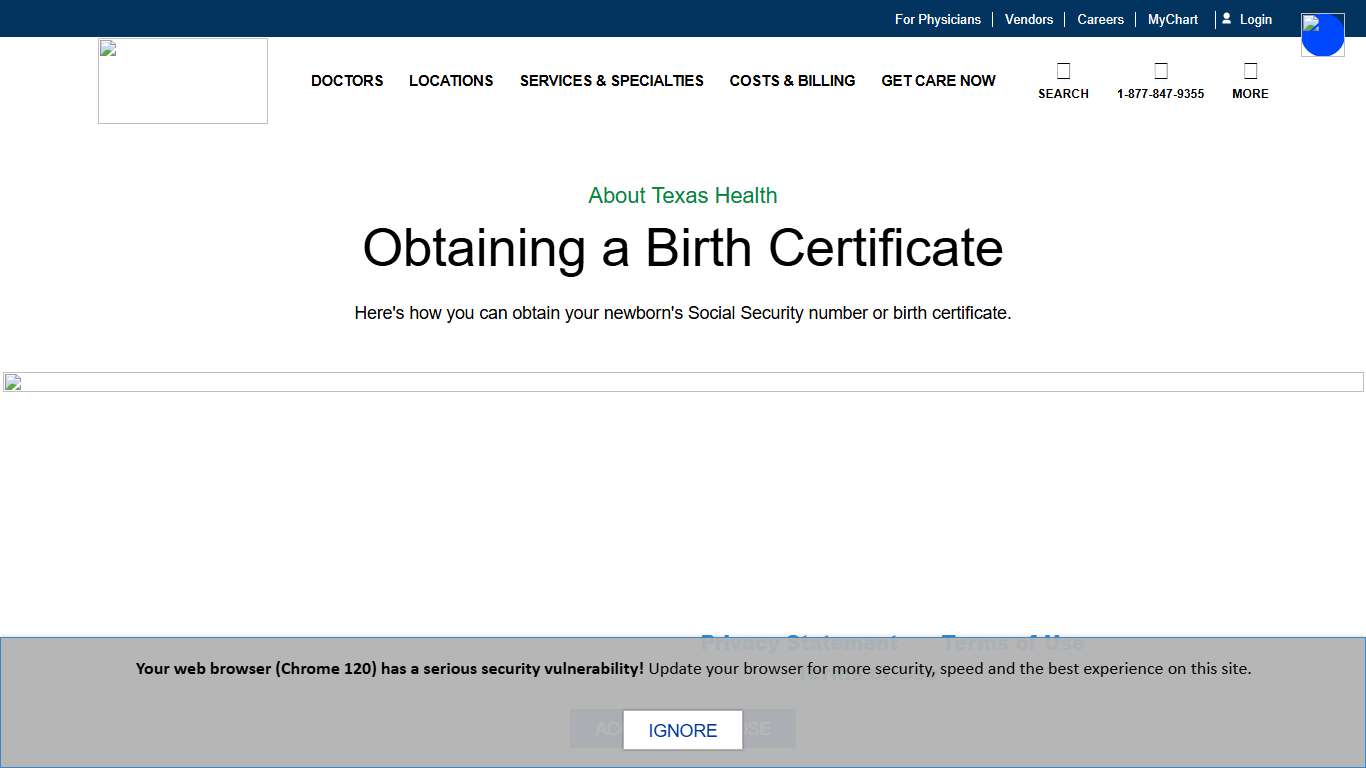The height and width of the screenshot is (768, 1366).
Task: Open the MyChart link
Action: 1172,19
